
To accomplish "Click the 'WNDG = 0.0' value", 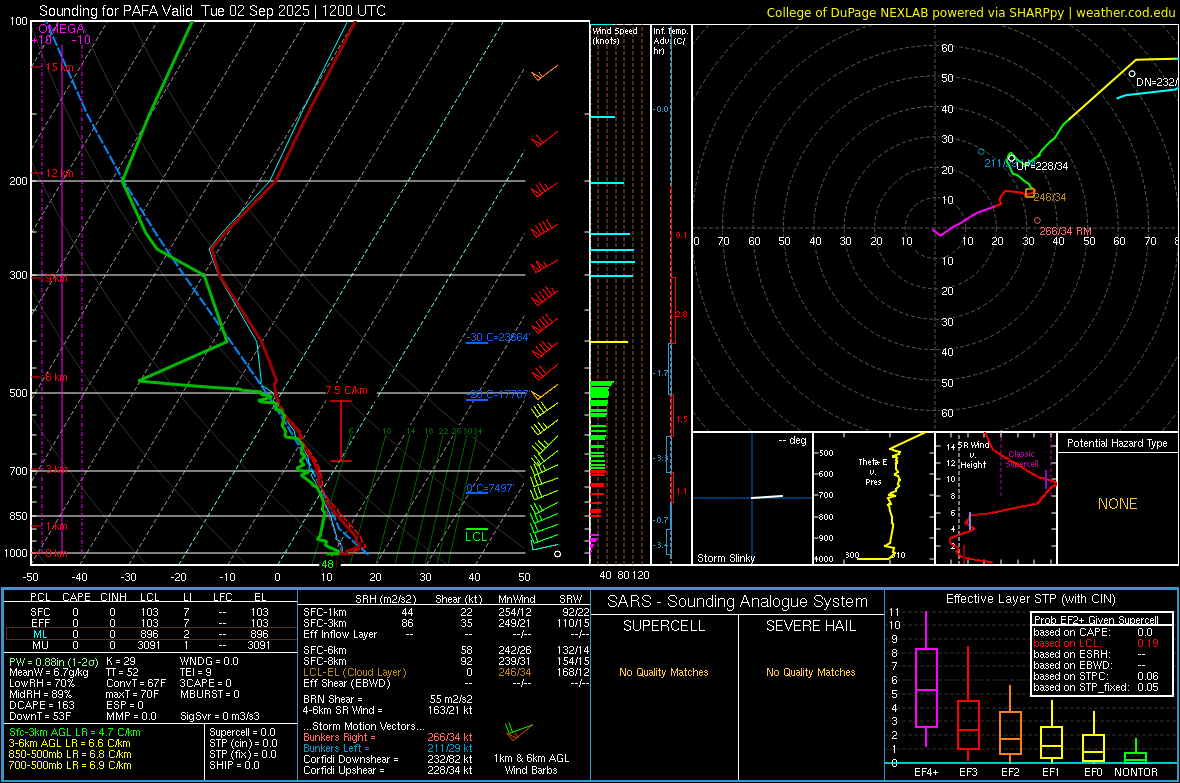I will pyautogui.click(x=209, y=661).
